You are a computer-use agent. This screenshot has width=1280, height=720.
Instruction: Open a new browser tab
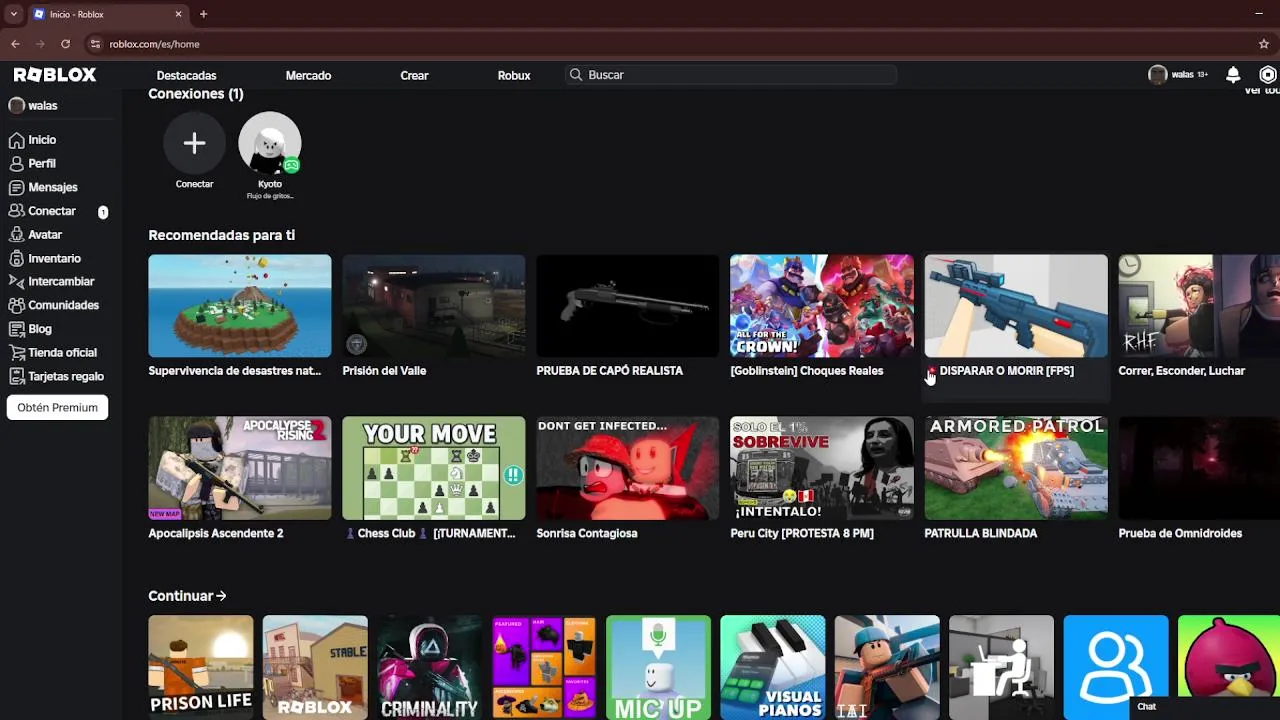(x=203, y=14)
